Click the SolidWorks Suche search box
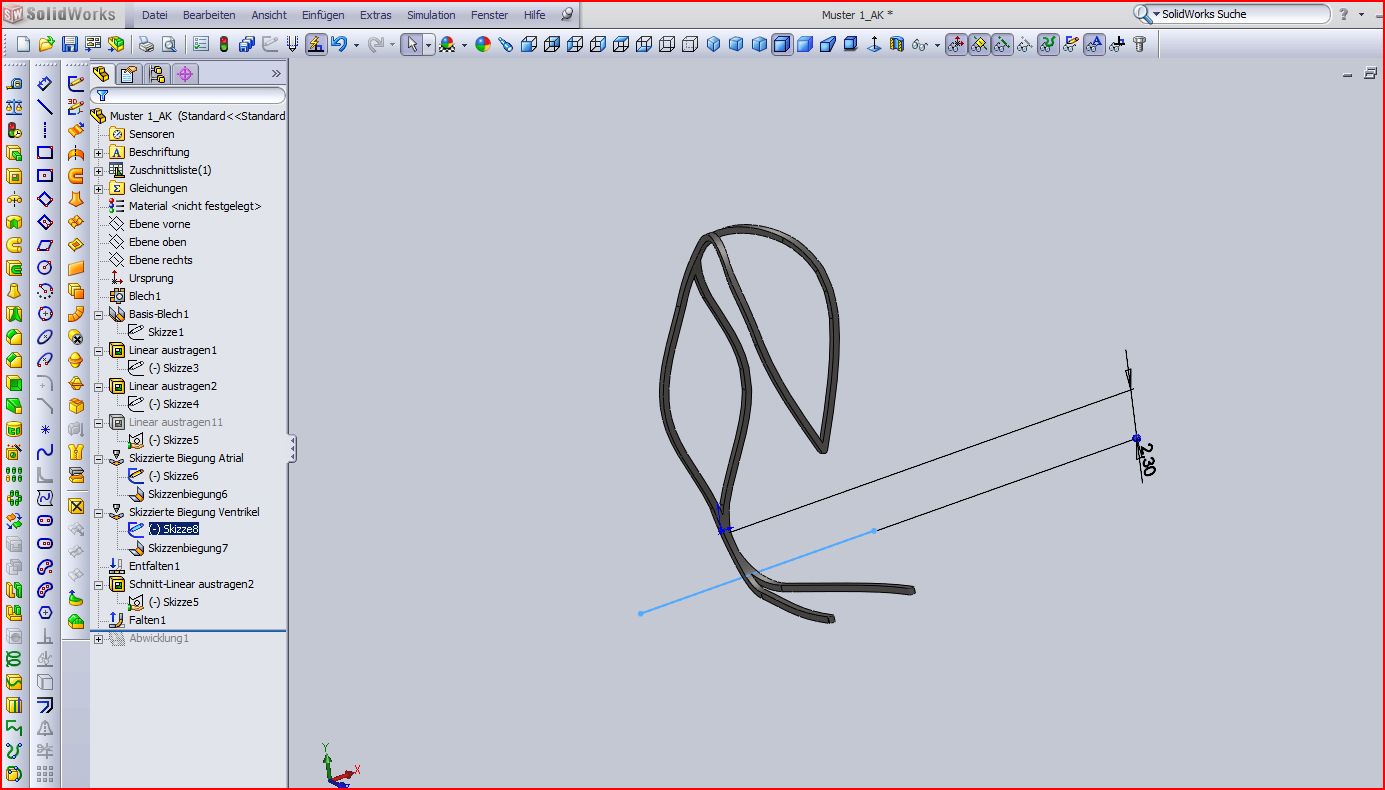The image size is (1385, 790). [1238, 14]
